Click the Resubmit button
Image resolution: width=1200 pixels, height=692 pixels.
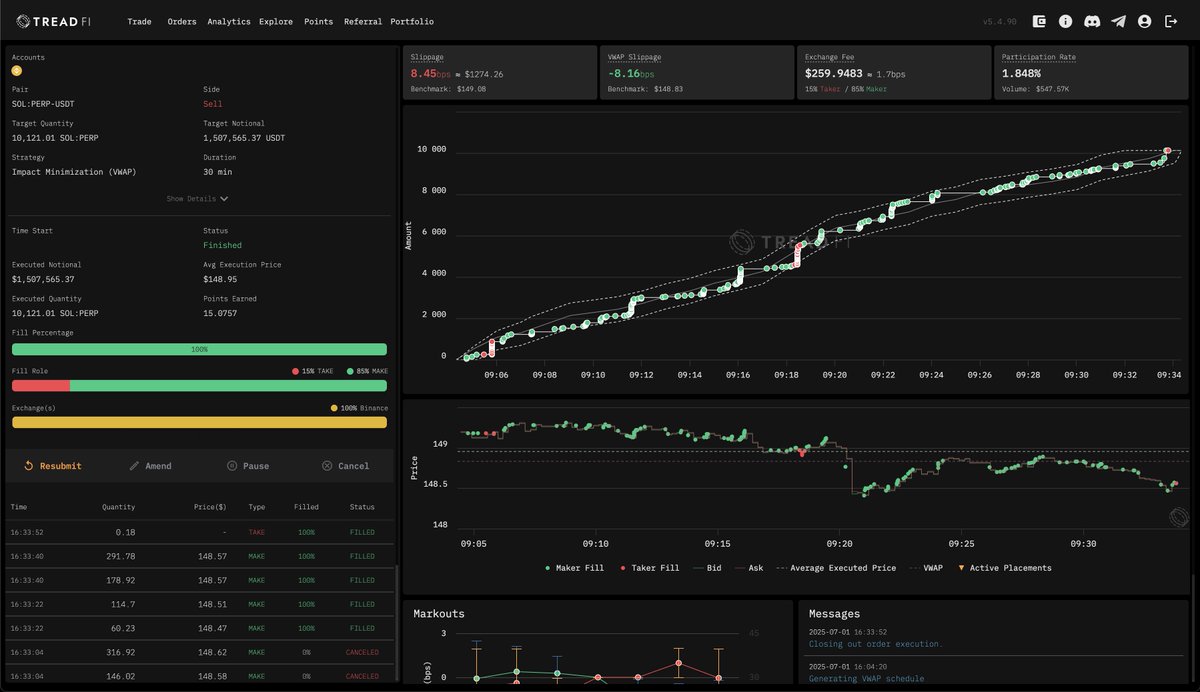[x=55, y=465]
